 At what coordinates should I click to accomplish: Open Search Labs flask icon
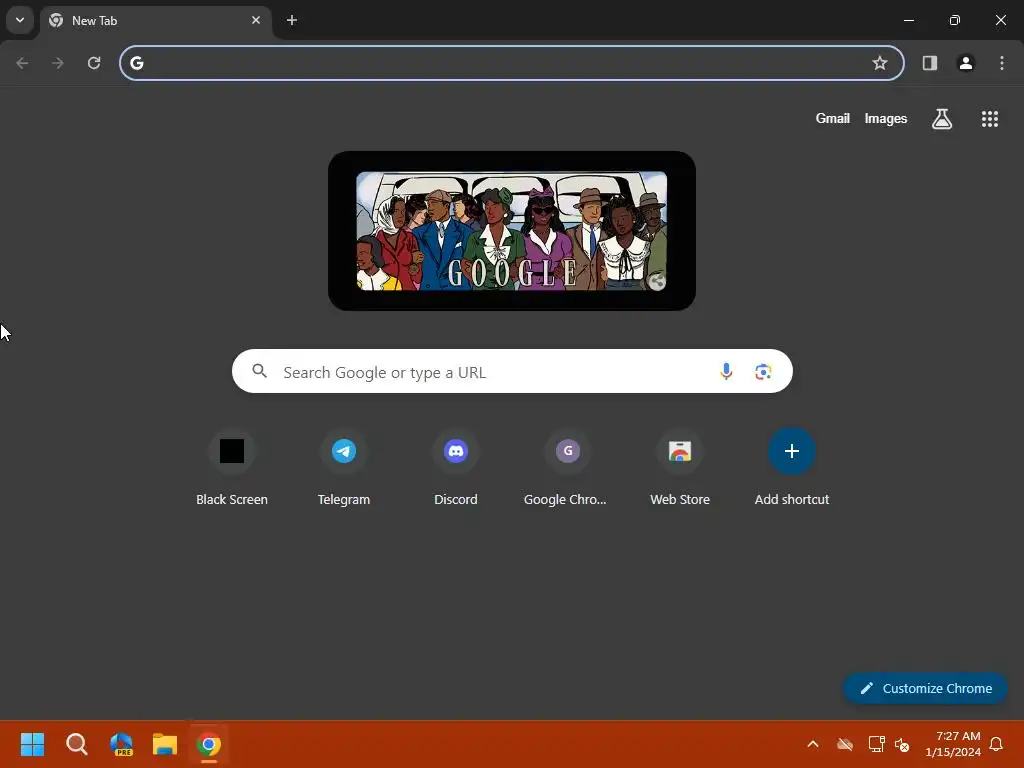pyautogui.click(x=942, y=119)
